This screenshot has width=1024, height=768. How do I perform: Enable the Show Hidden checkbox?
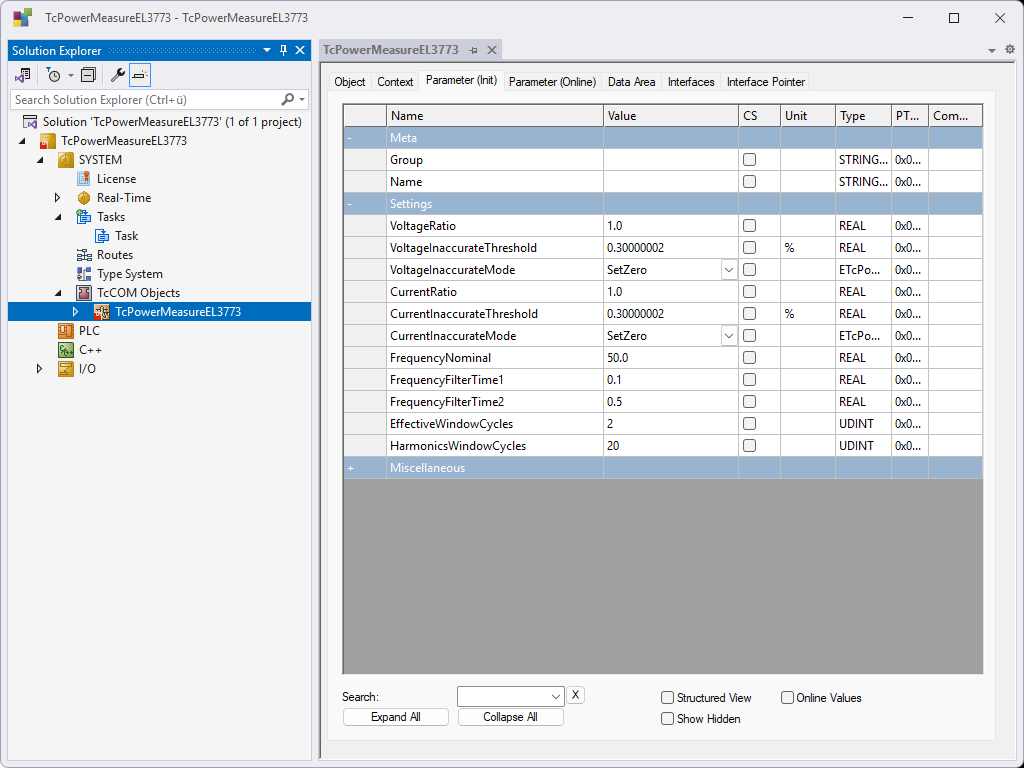pos(667,718)
